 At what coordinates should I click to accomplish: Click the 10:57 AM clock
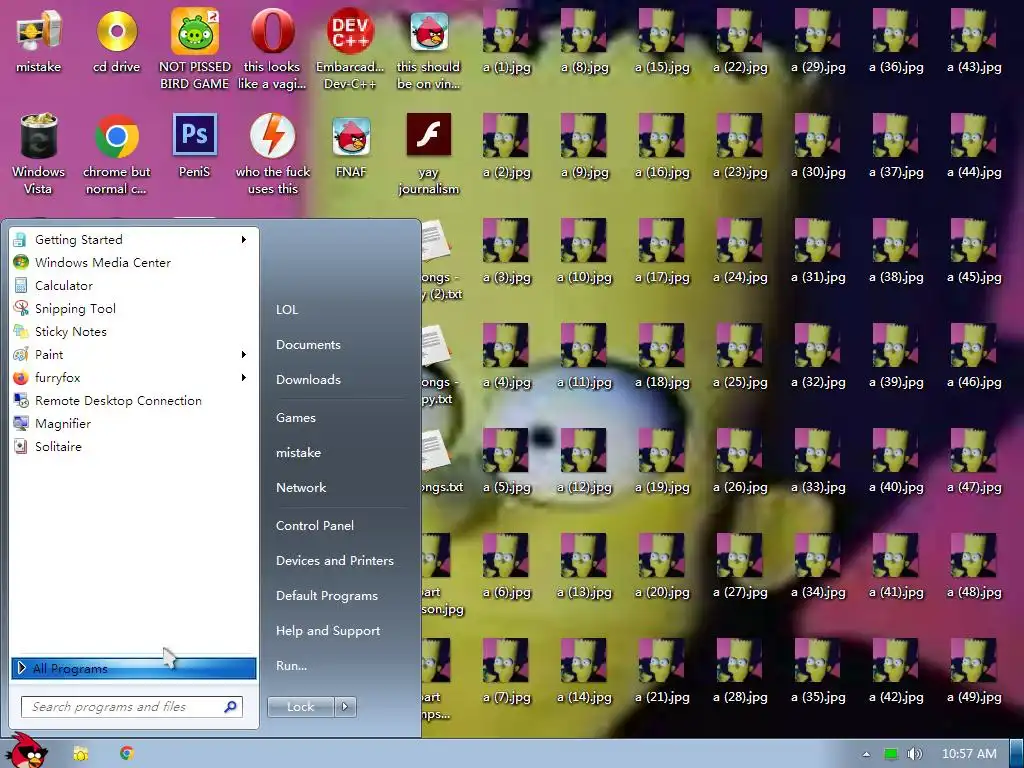(x=969, y=754)
